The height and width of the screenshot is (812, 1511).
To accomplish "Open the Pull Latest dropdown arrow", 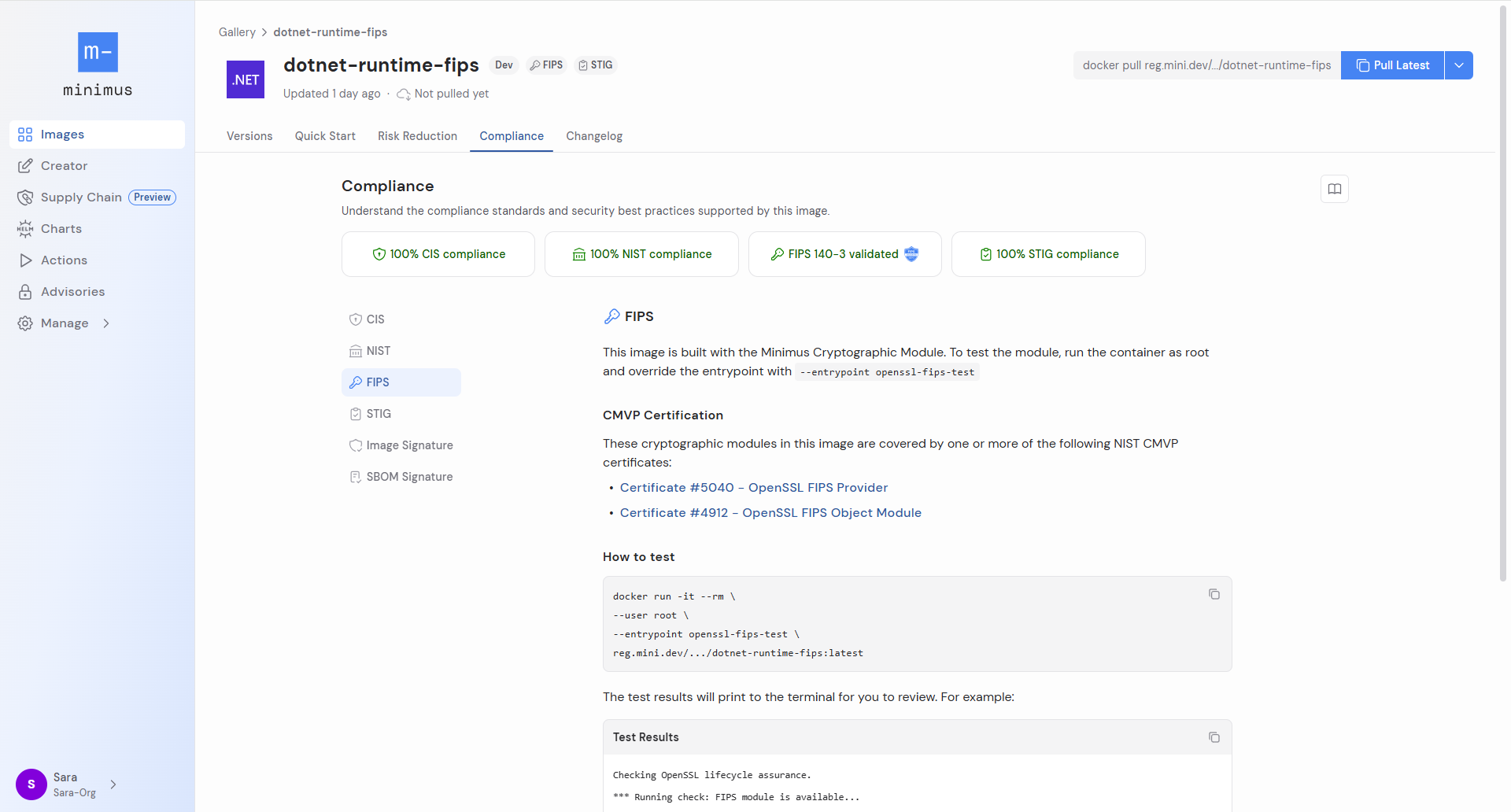I will (x=1459, y=65).
